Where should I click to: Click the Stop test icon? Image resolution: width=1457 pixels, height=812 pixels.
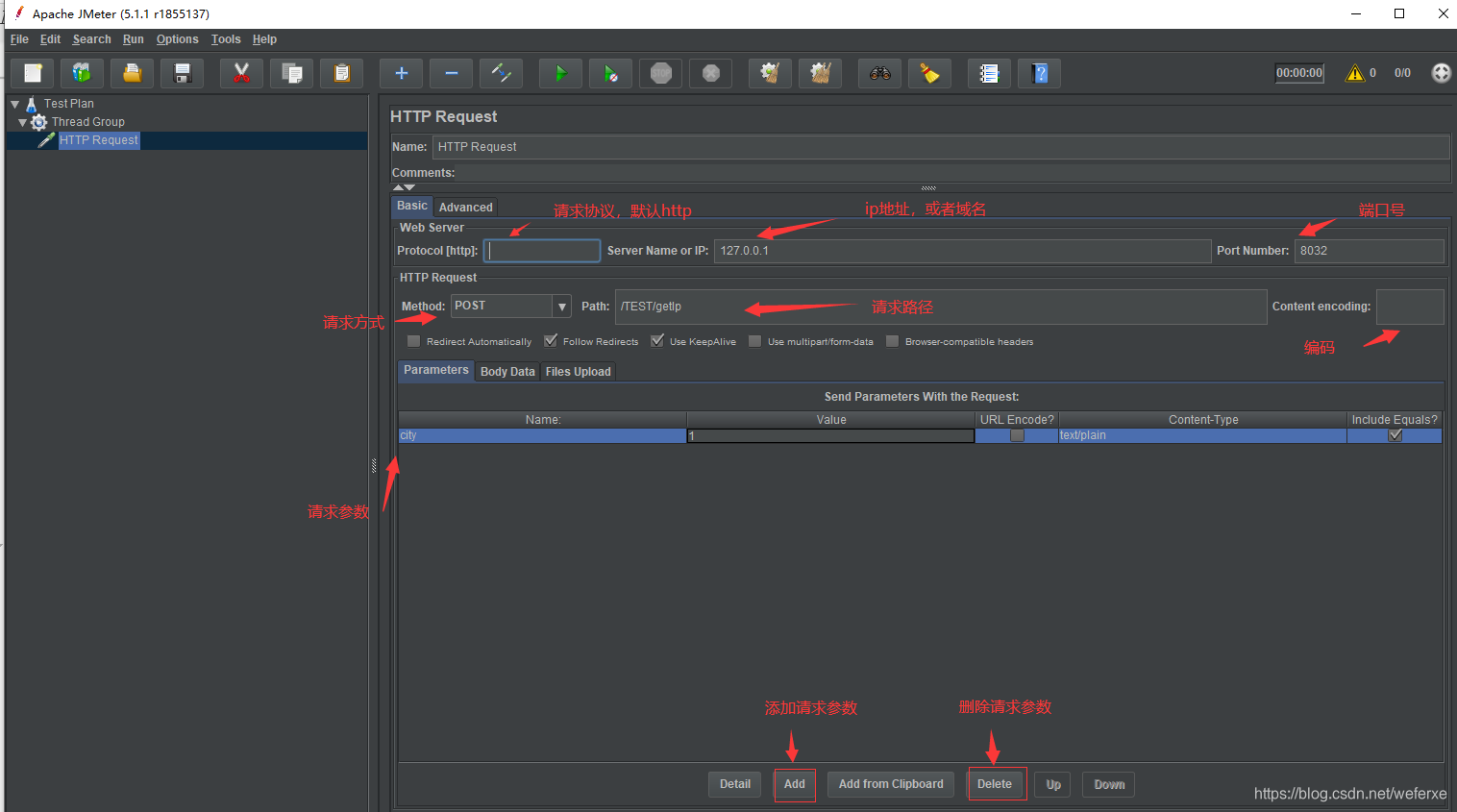coord(660,73)
